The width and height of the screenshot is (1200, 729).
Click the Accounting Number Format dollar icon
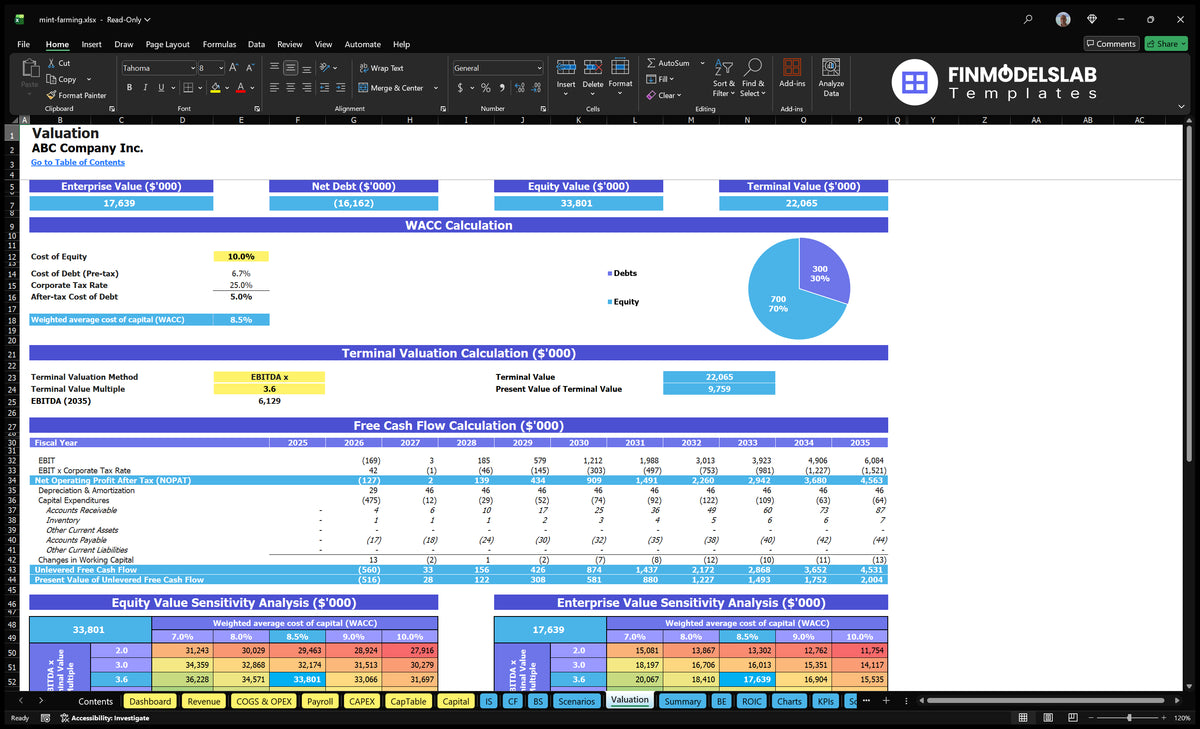click(x=460, y=88)
